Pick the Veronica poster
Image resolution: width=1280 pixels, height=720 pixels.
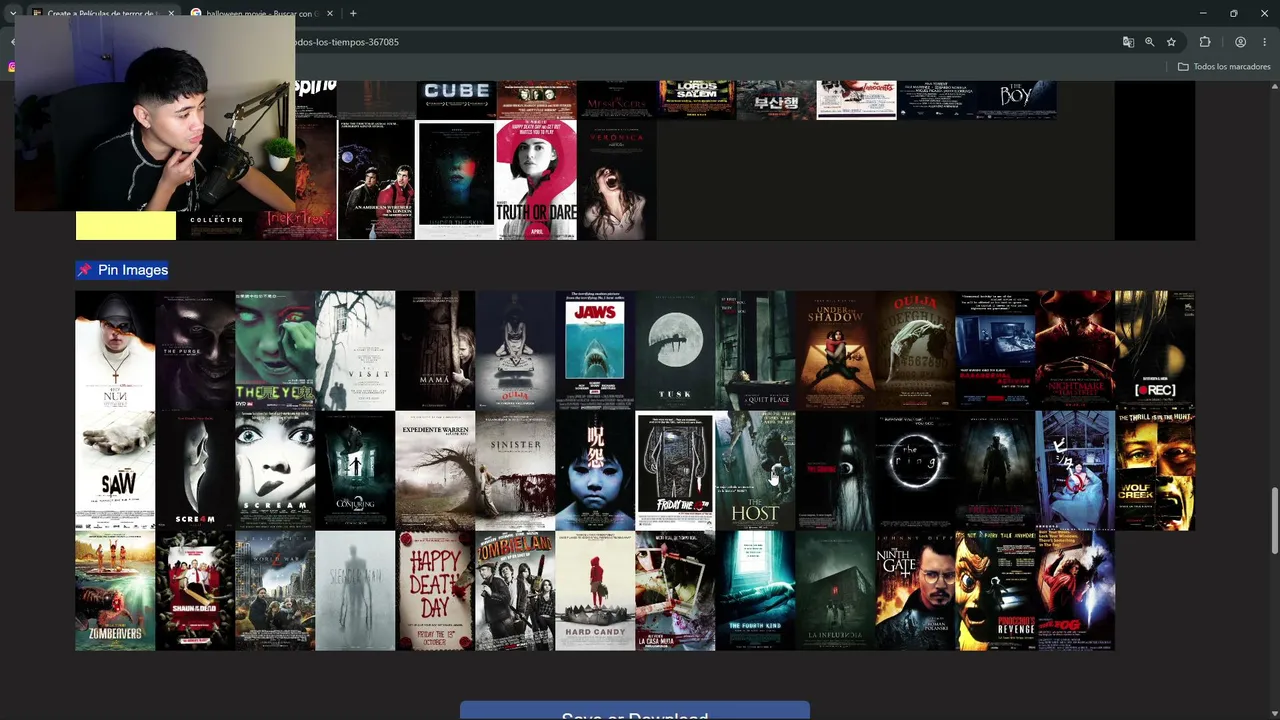(x=617, y=180)
